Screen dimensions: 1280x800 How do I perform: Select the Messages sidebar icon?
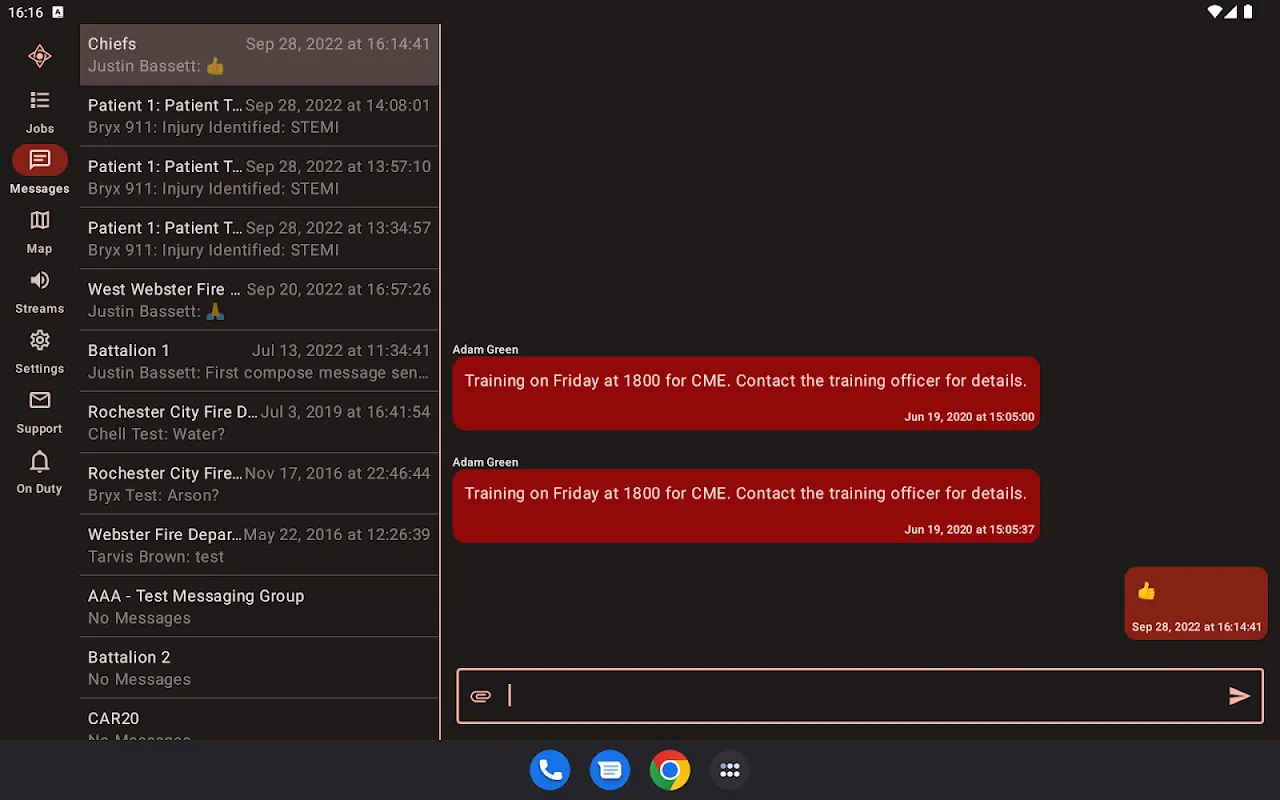[40, 160]
